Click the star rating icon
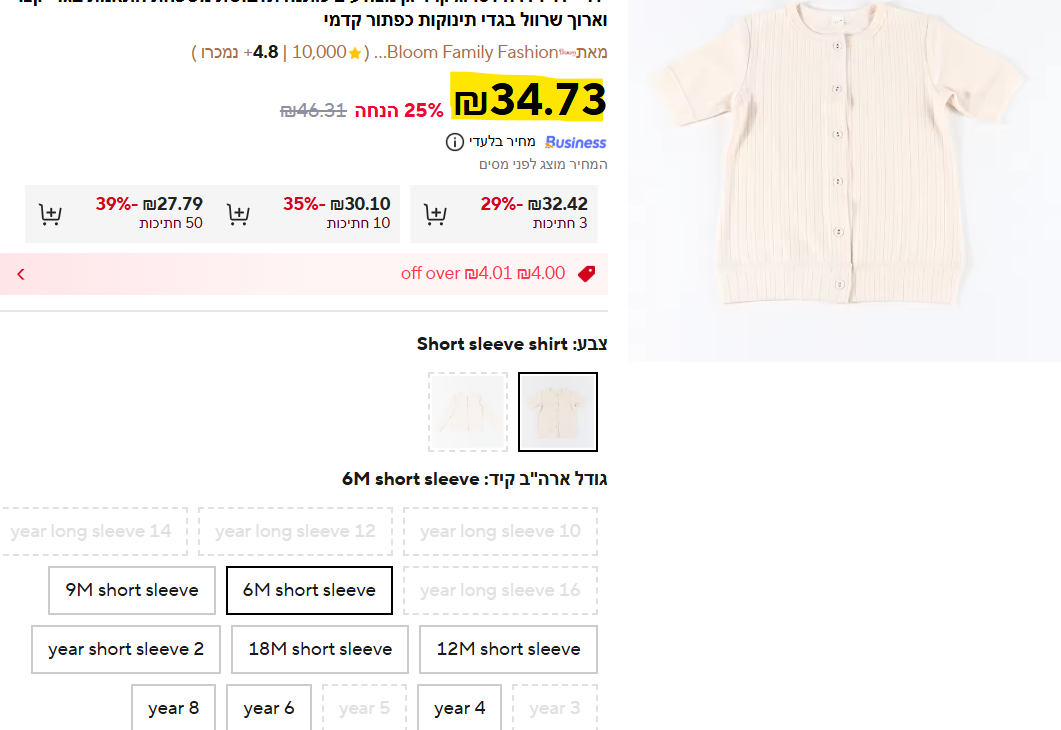 (355, 53)
